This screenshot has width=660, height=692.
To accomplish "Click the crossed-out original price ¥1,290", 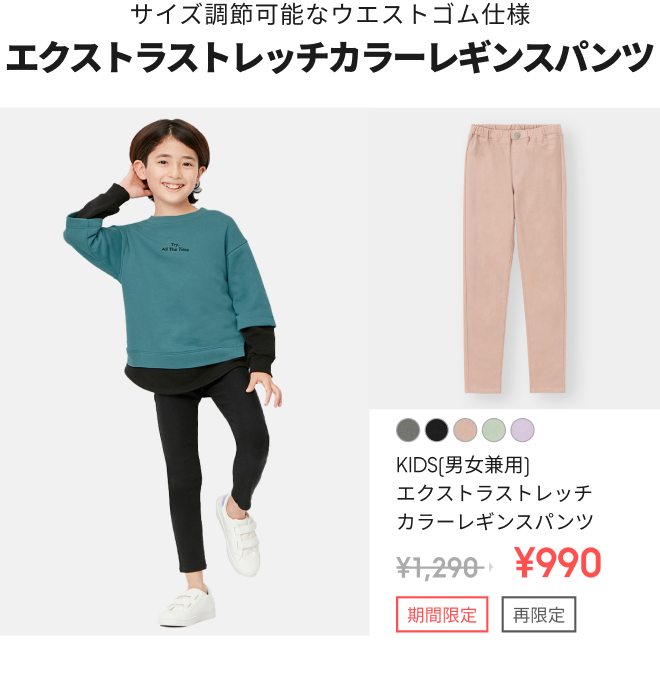I will point(437,567).
